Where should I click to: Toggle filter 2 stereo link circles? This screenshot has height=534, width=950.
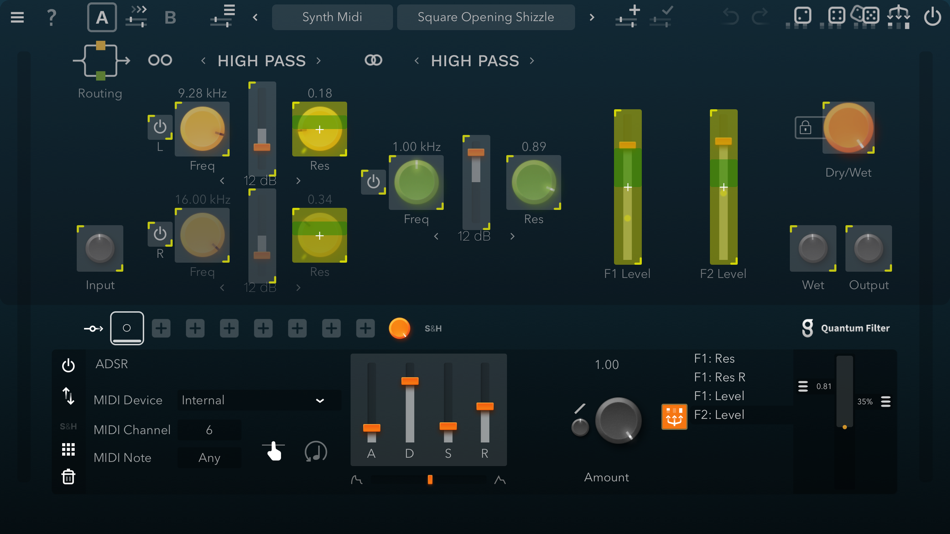pos(373,60)
